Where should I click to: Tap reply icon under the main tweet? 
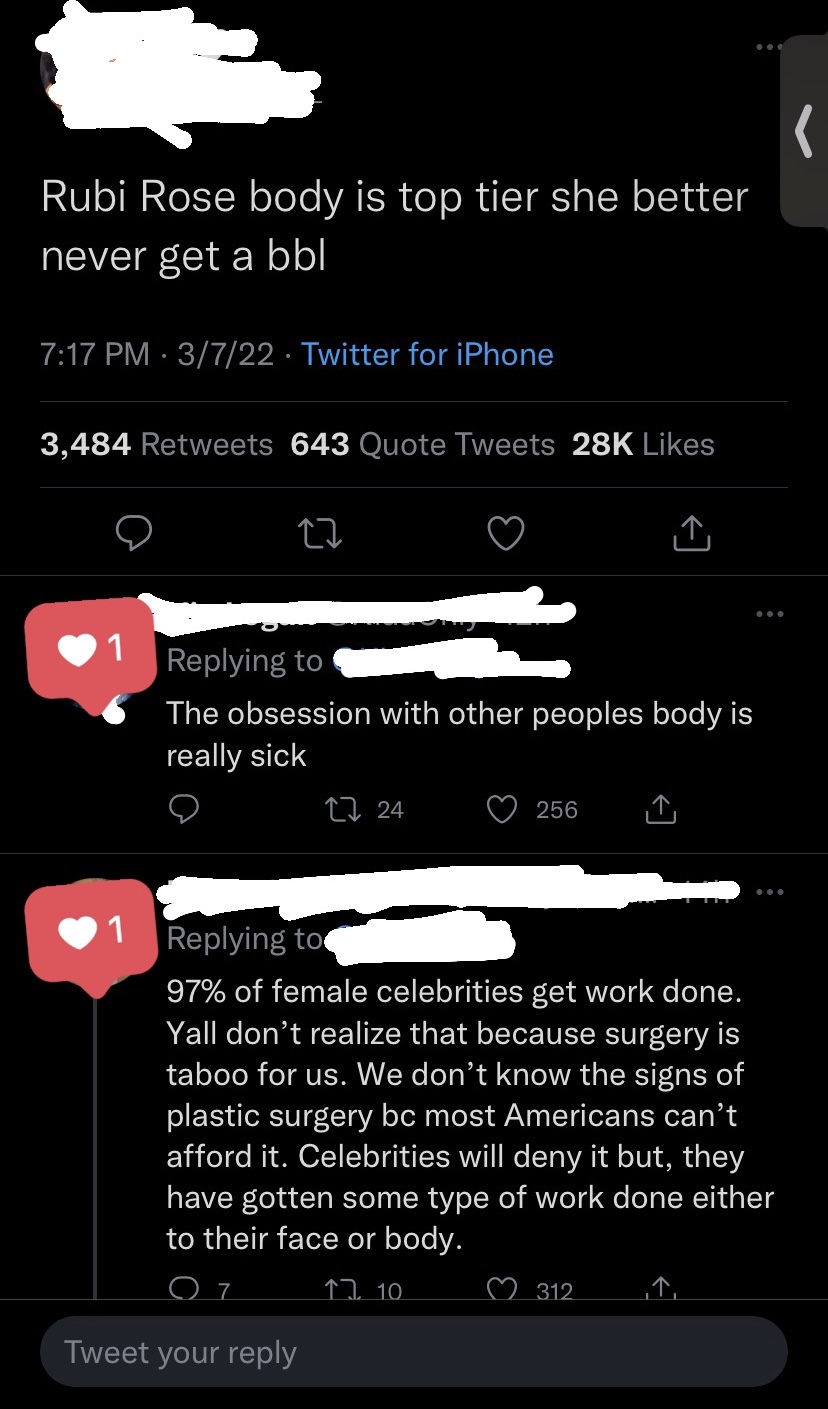[133, 535]
